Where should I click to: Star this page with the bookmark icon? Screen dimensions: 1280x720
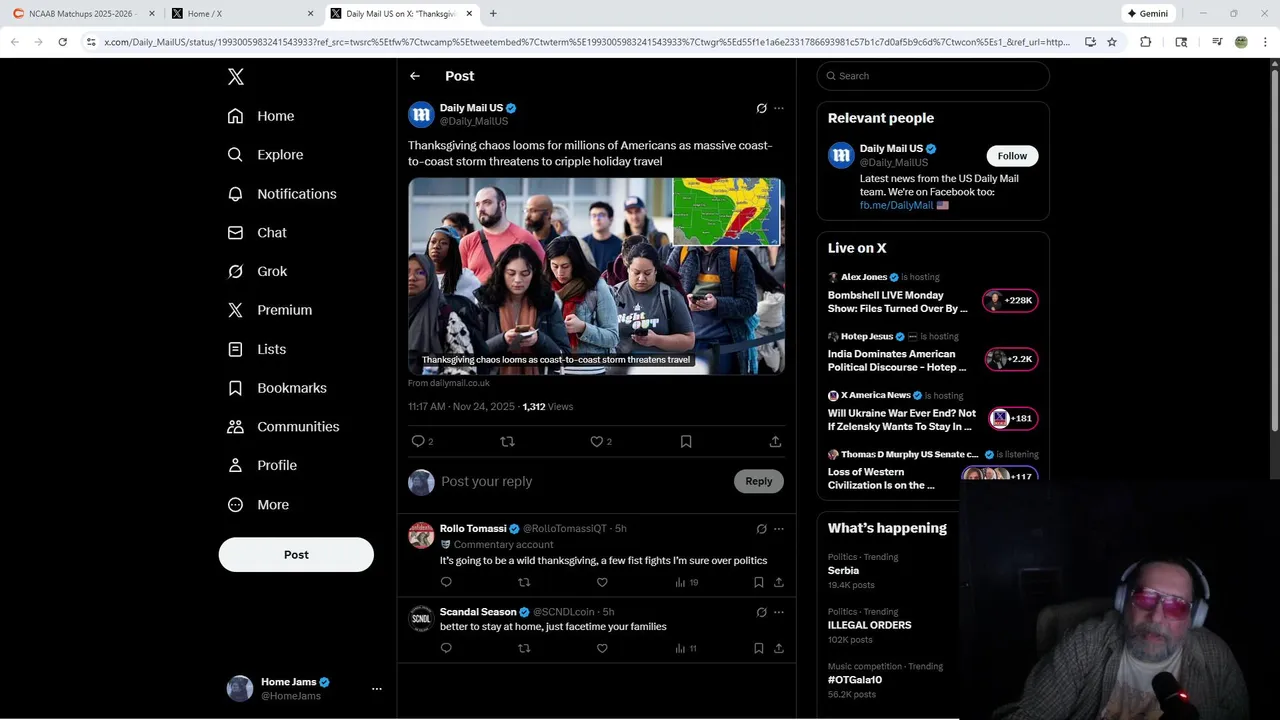(1111, 42)
